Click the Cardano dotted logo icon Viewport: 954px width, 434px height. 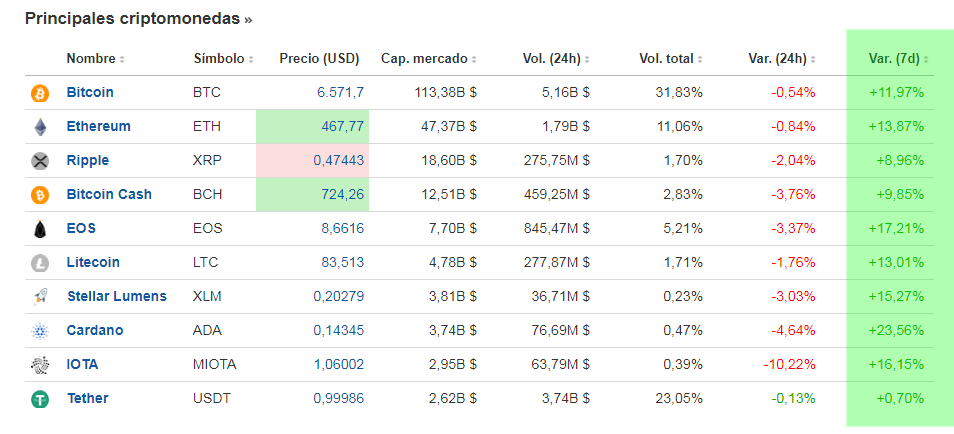41,331
